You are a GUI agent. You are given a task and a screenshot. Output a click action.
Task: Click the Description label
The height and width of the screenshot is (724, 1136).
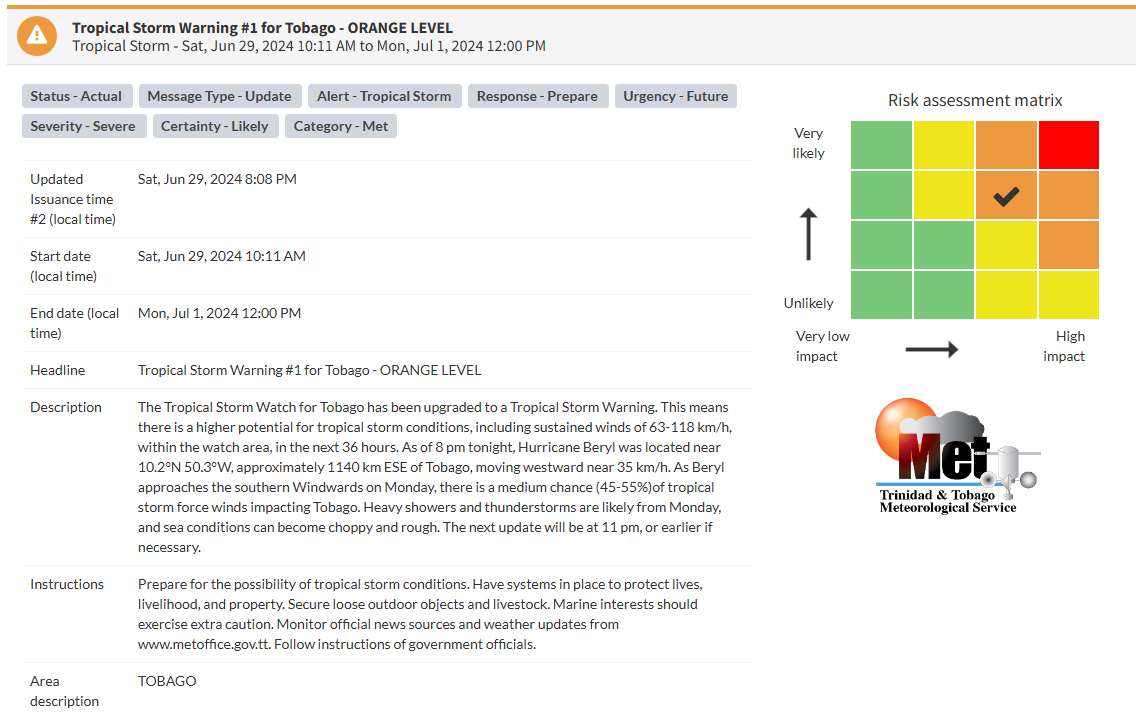tap(66, 407)
